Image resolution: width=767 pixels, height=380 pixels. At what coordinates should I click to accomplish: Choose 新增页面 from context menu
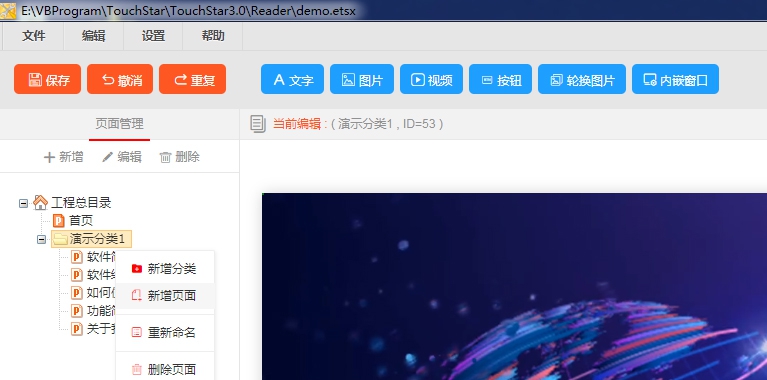coord(165,295)
